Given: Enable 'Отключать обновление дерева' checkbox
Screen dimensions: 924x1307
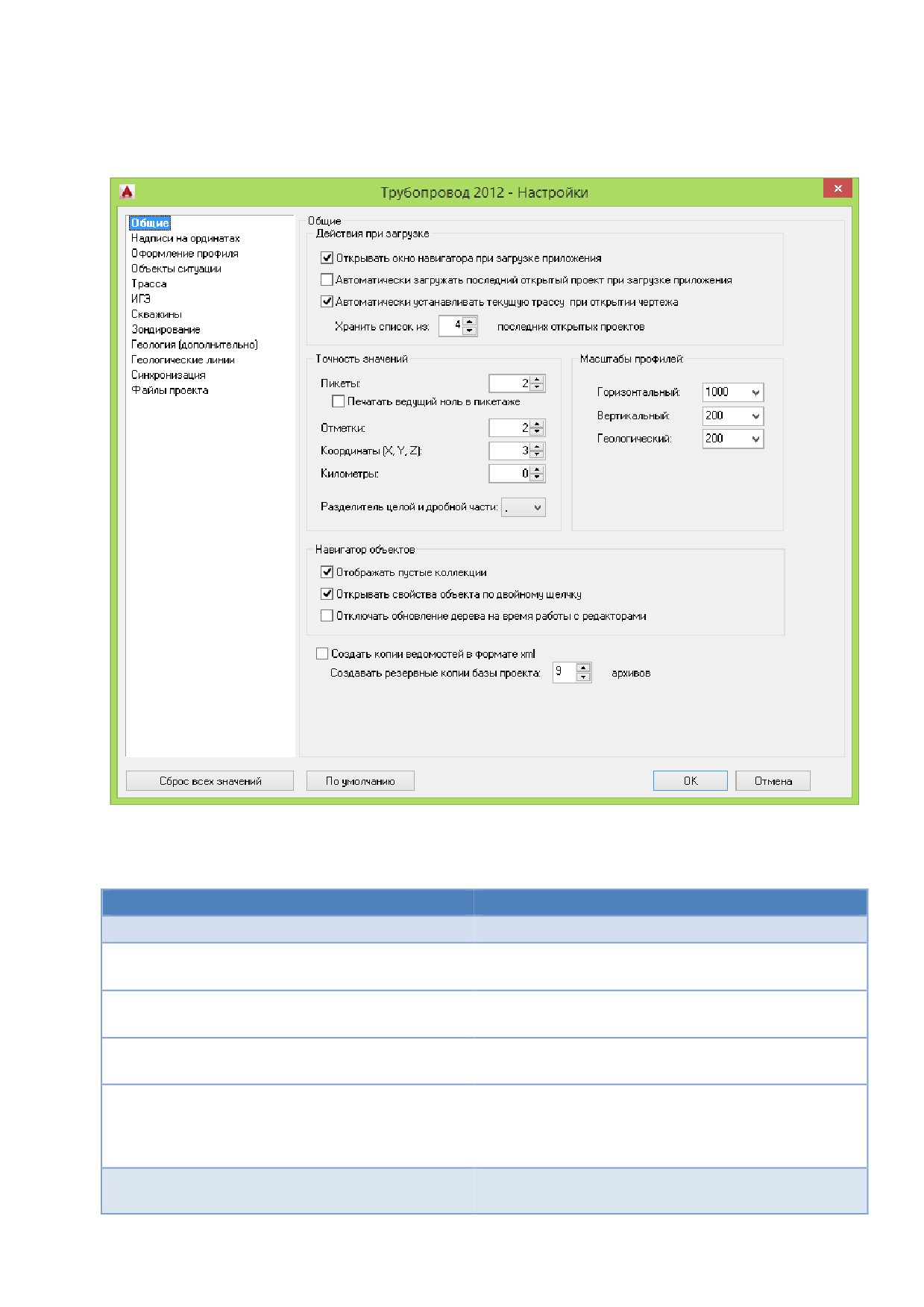Looking at the screenshot, I should coord(327,615).
